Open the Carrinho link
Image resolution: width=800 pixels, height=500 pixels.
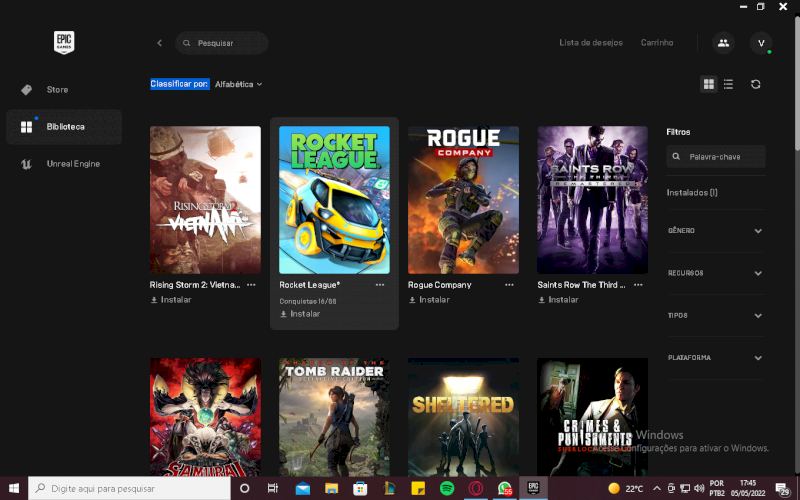coord(657,43)
